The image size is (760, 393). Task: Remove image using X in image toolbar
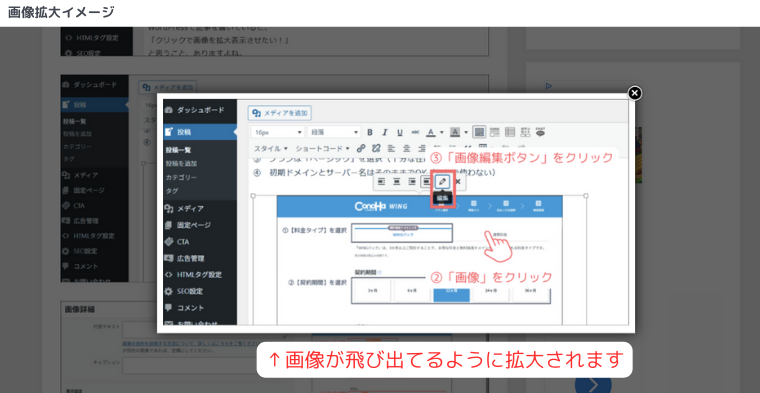point(458,182)
